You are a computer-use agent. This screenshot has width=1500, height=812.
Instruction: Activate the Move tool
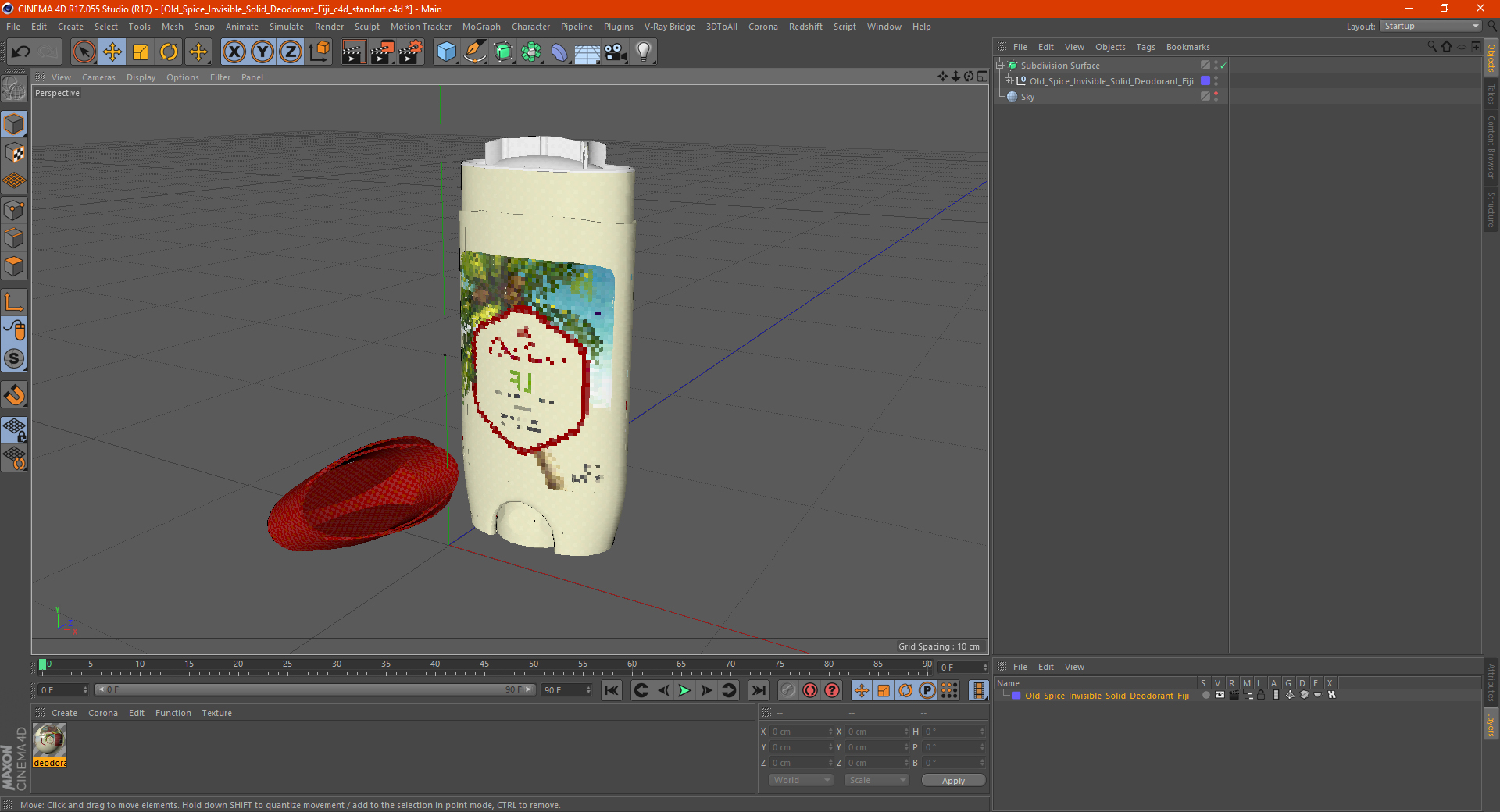coord(112,52)
